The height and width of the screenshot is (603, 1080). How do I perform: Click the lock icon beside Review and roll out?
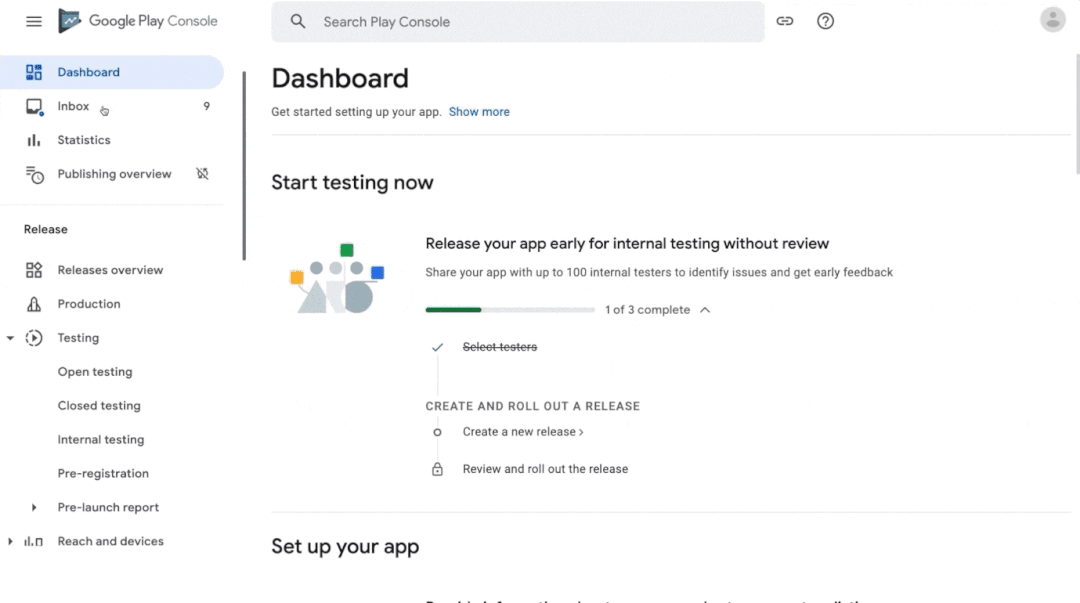tap(437, 469)
